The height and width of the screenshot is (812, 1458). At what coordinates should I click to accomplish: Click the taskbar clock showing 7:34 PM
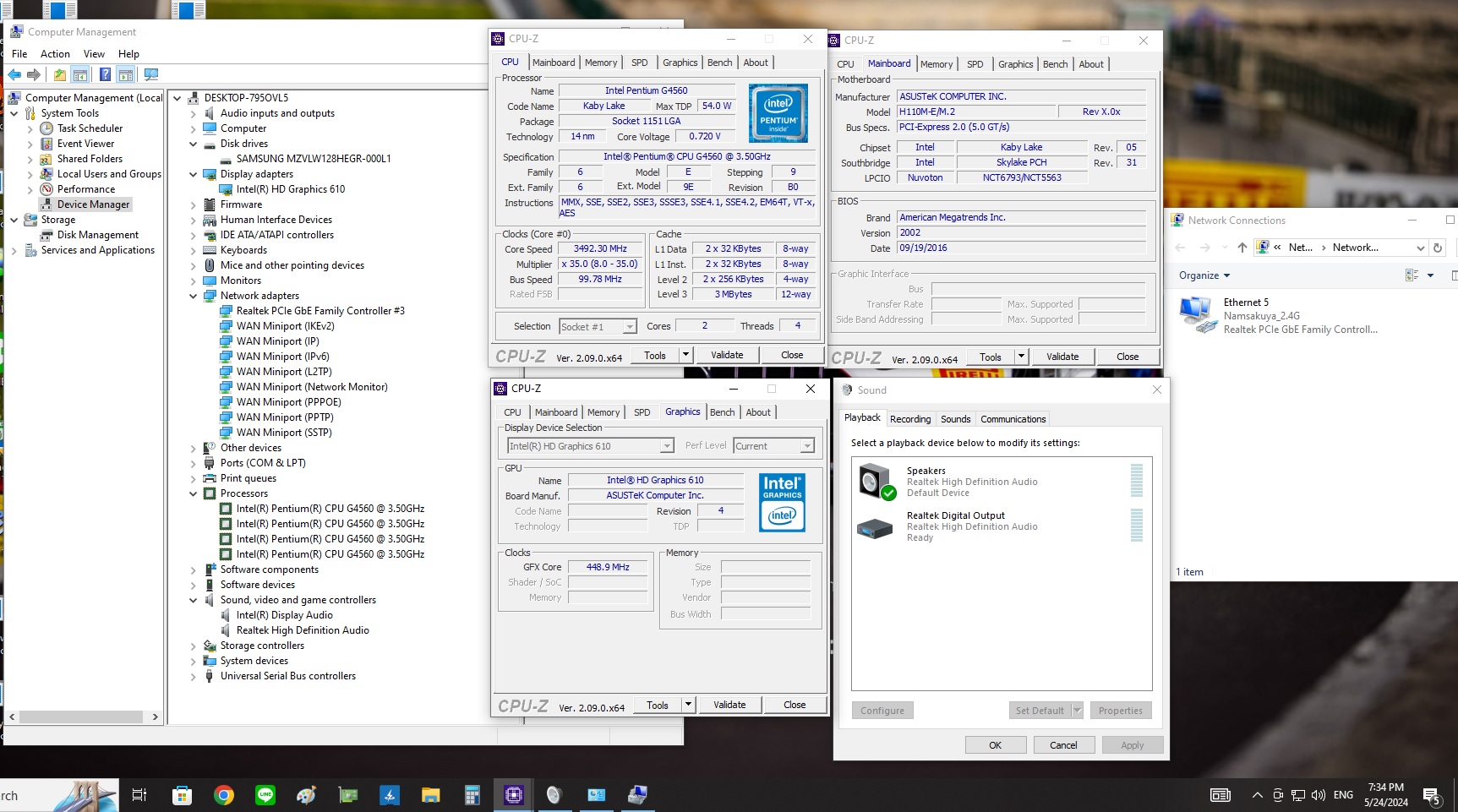[x=1386, y=795]
